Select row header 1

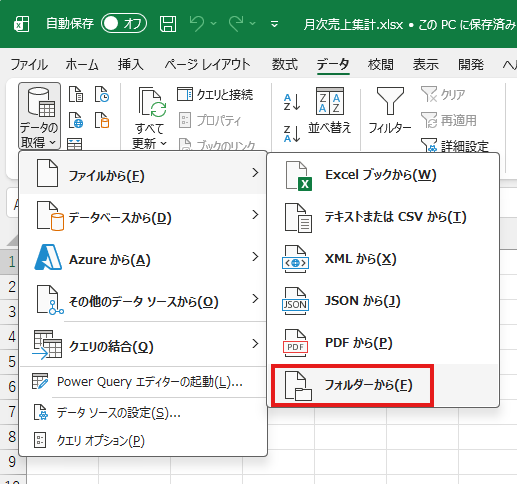coord(12,262)
